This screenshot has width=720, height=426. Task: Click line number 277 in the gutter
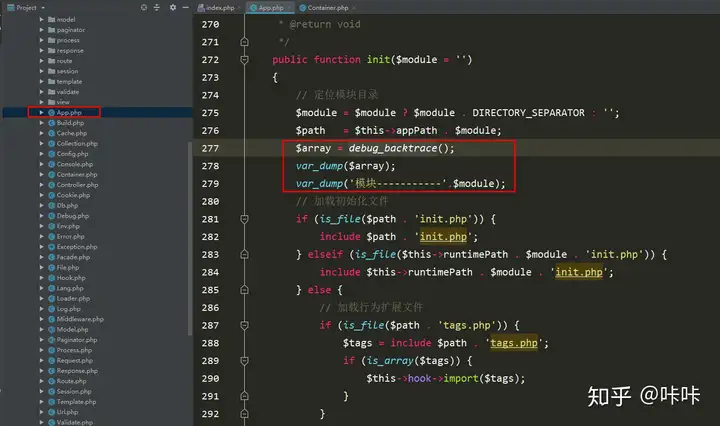click(210, 148)
